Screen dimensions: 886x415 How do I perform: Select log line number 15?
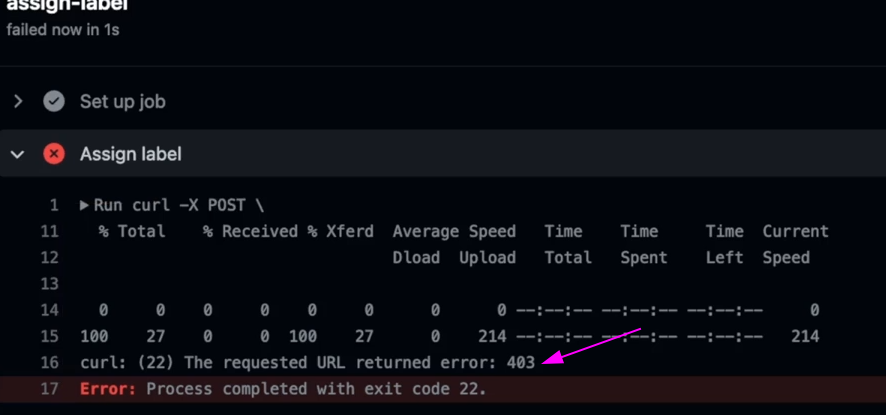pyautogui.click(x=51, y=336)
